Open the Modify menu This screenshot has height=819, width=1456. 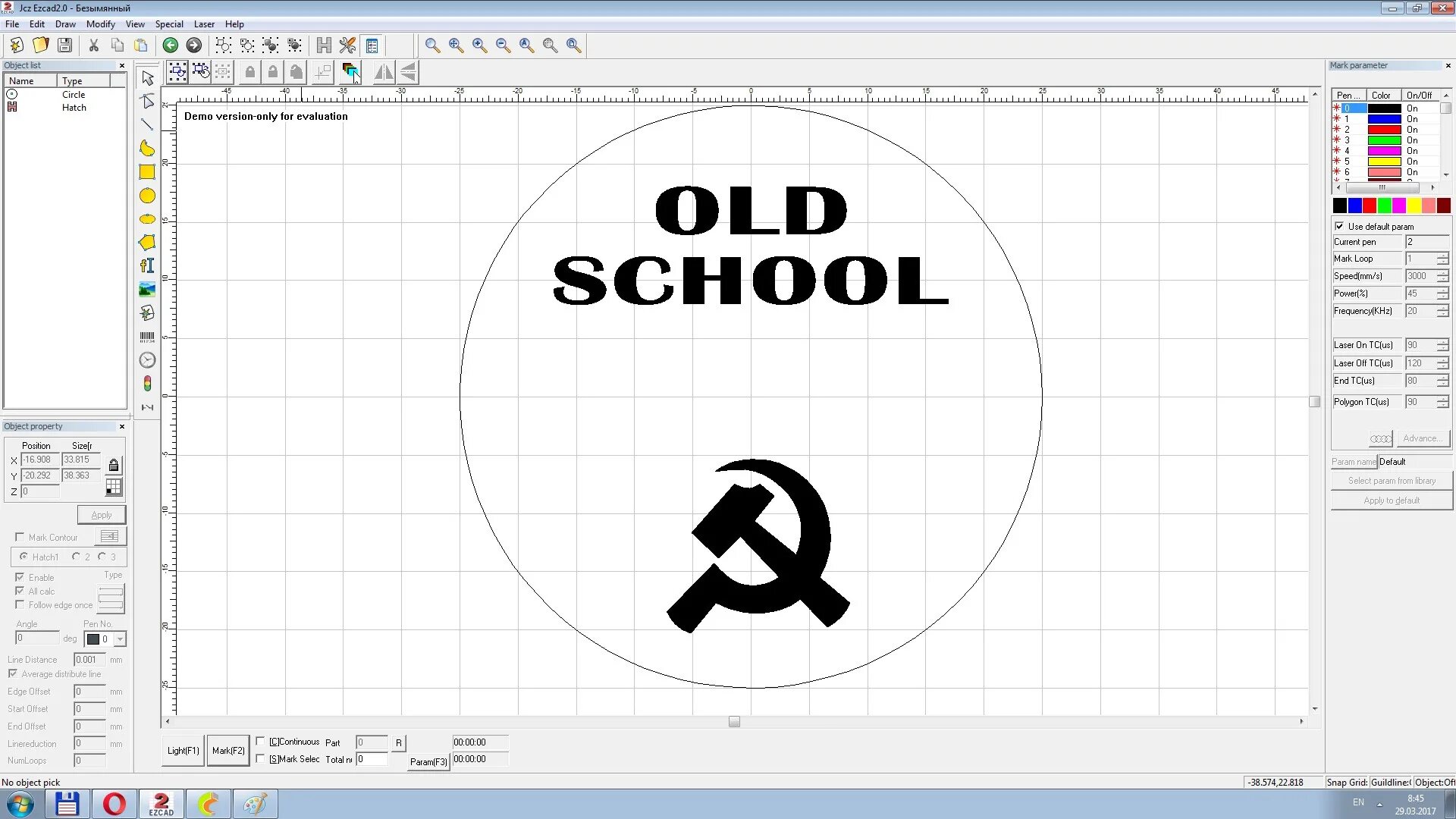(100, 24)
